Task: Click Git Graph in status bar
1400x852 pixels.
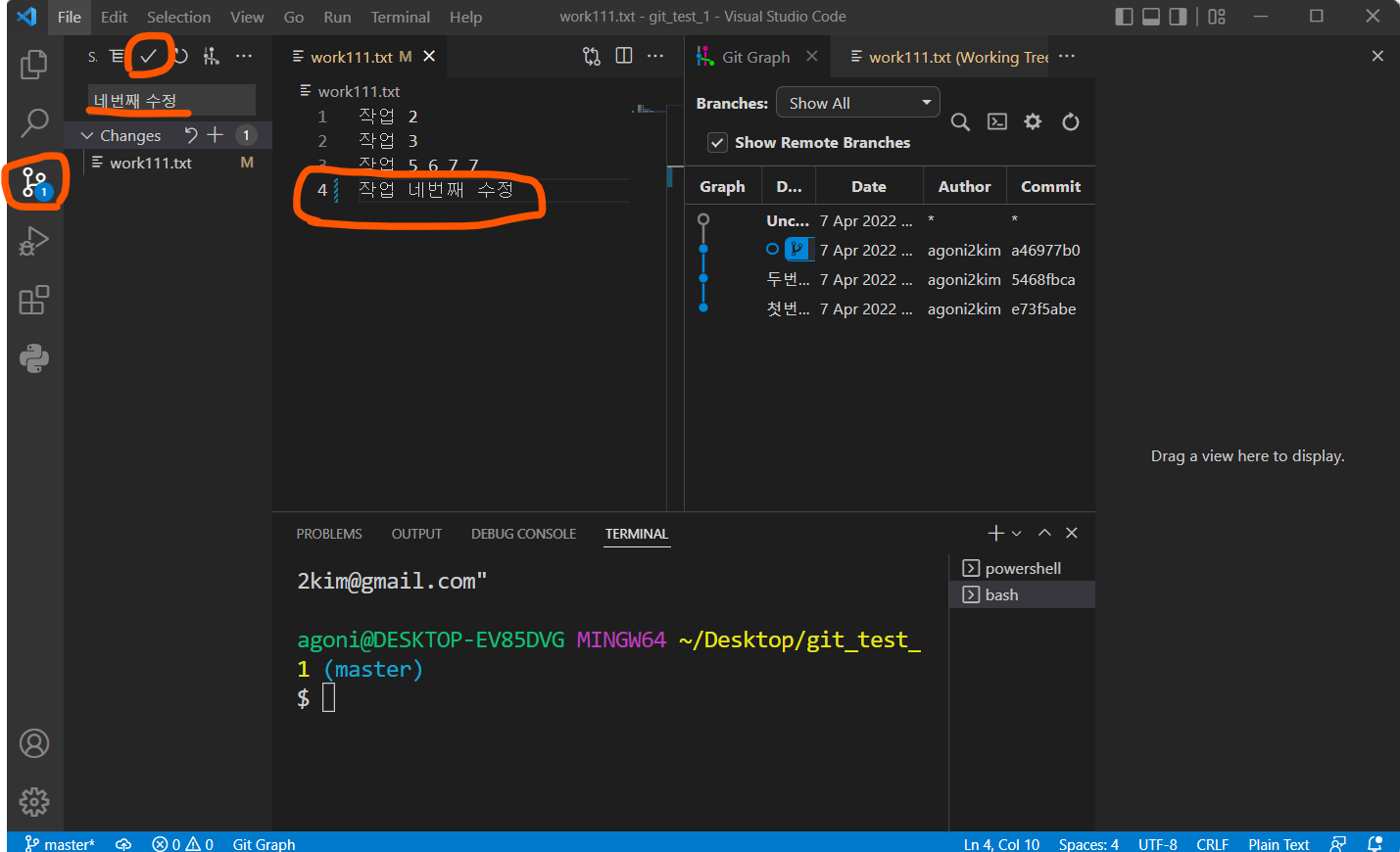Action: coord(264,843)
